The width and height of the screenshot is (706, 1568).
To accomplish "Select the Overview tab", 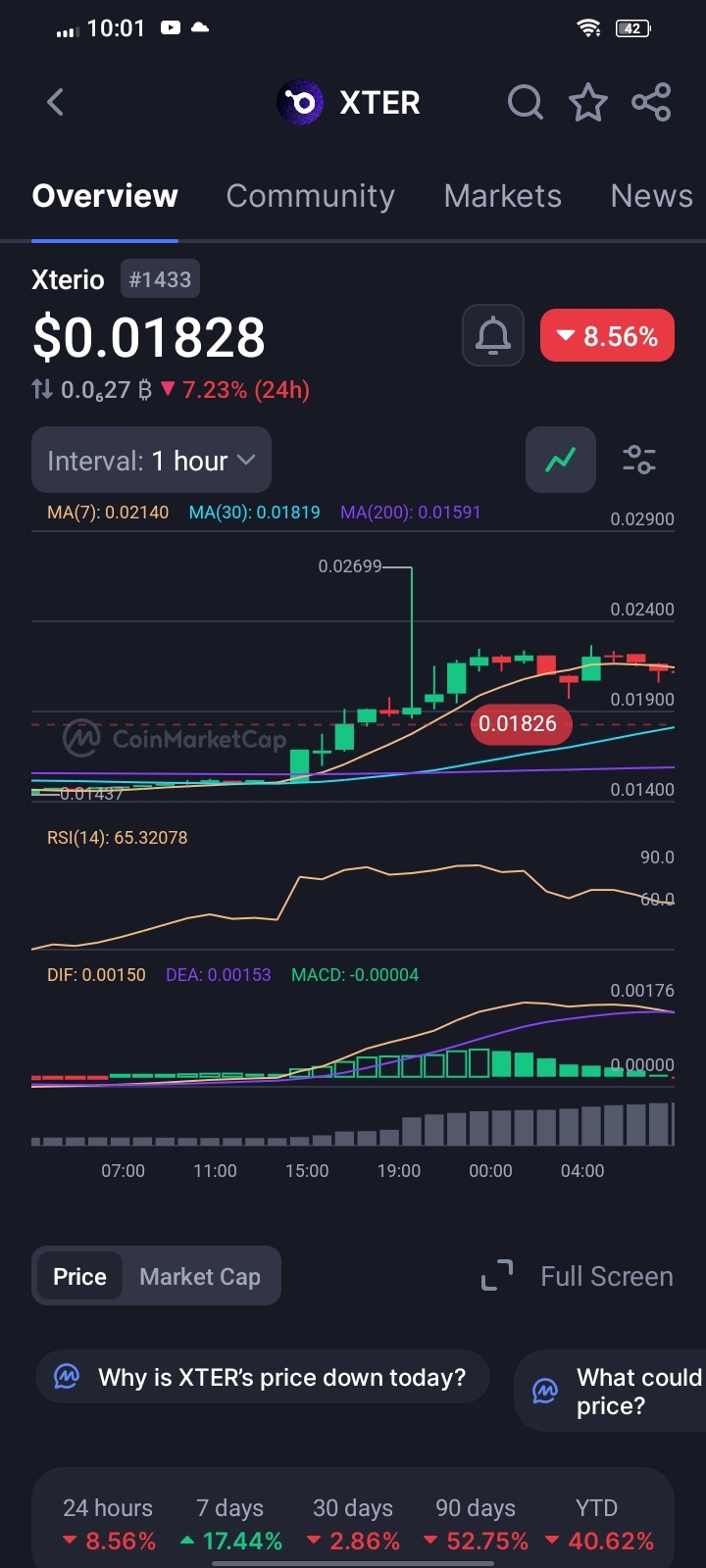I will pos(105,196).
